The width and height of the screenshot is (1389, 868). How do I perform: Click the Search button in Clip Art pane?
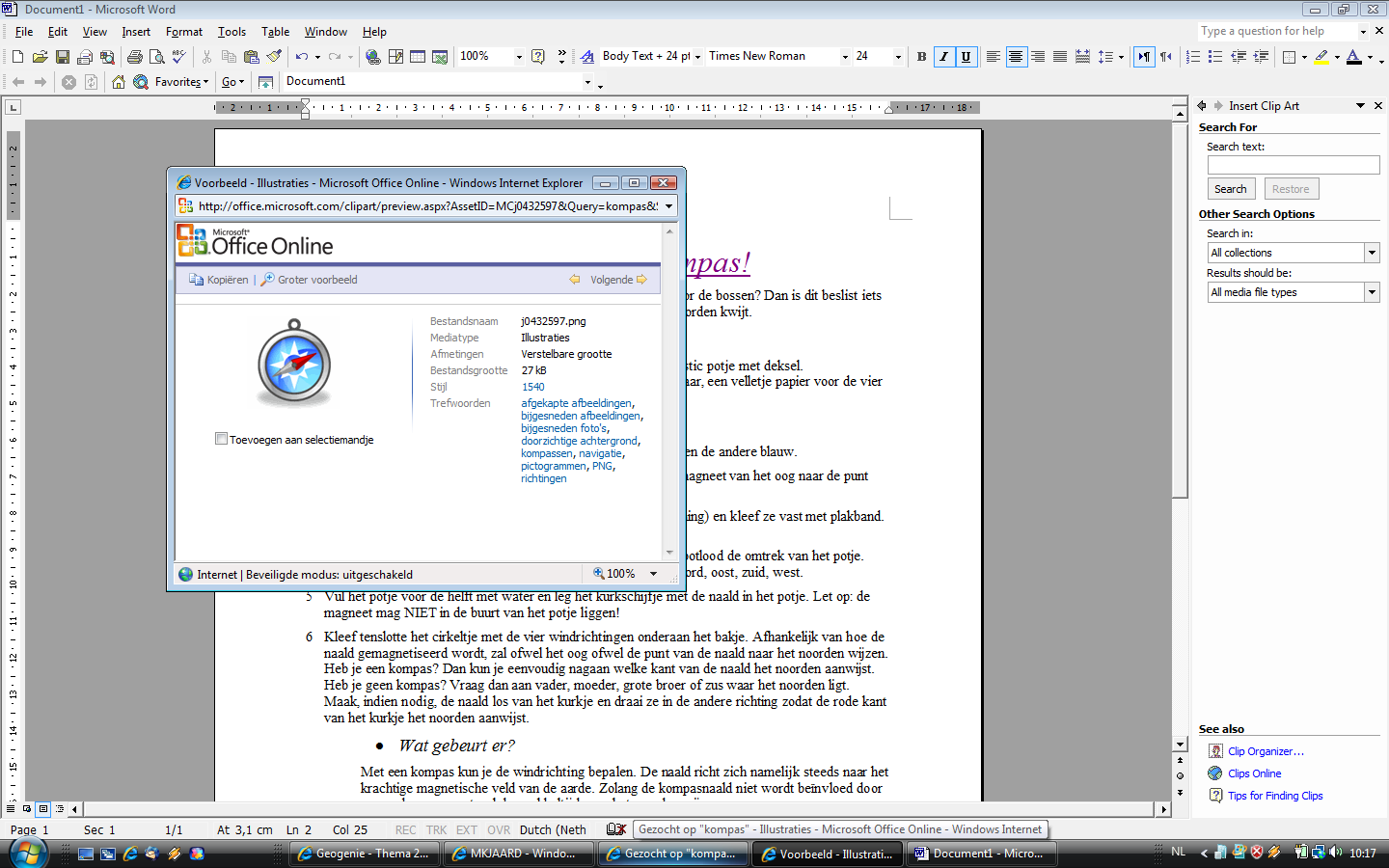pyautogui.click(x=1230, y=189)
